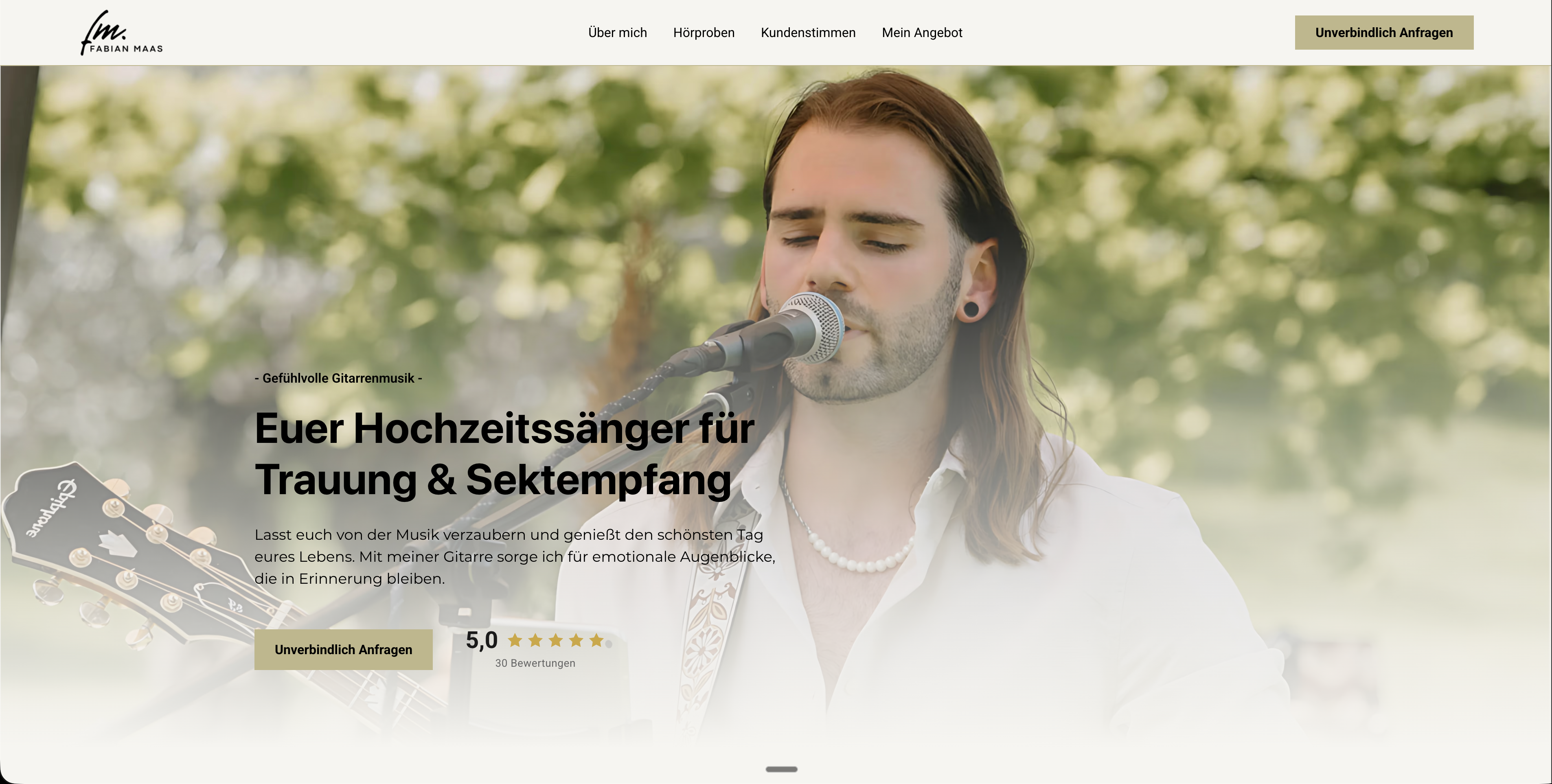The height and width of the screenshot is (784, 1552).
Task: Open the Über mich section
Action: pyautogui.click(x=618, y=33)
